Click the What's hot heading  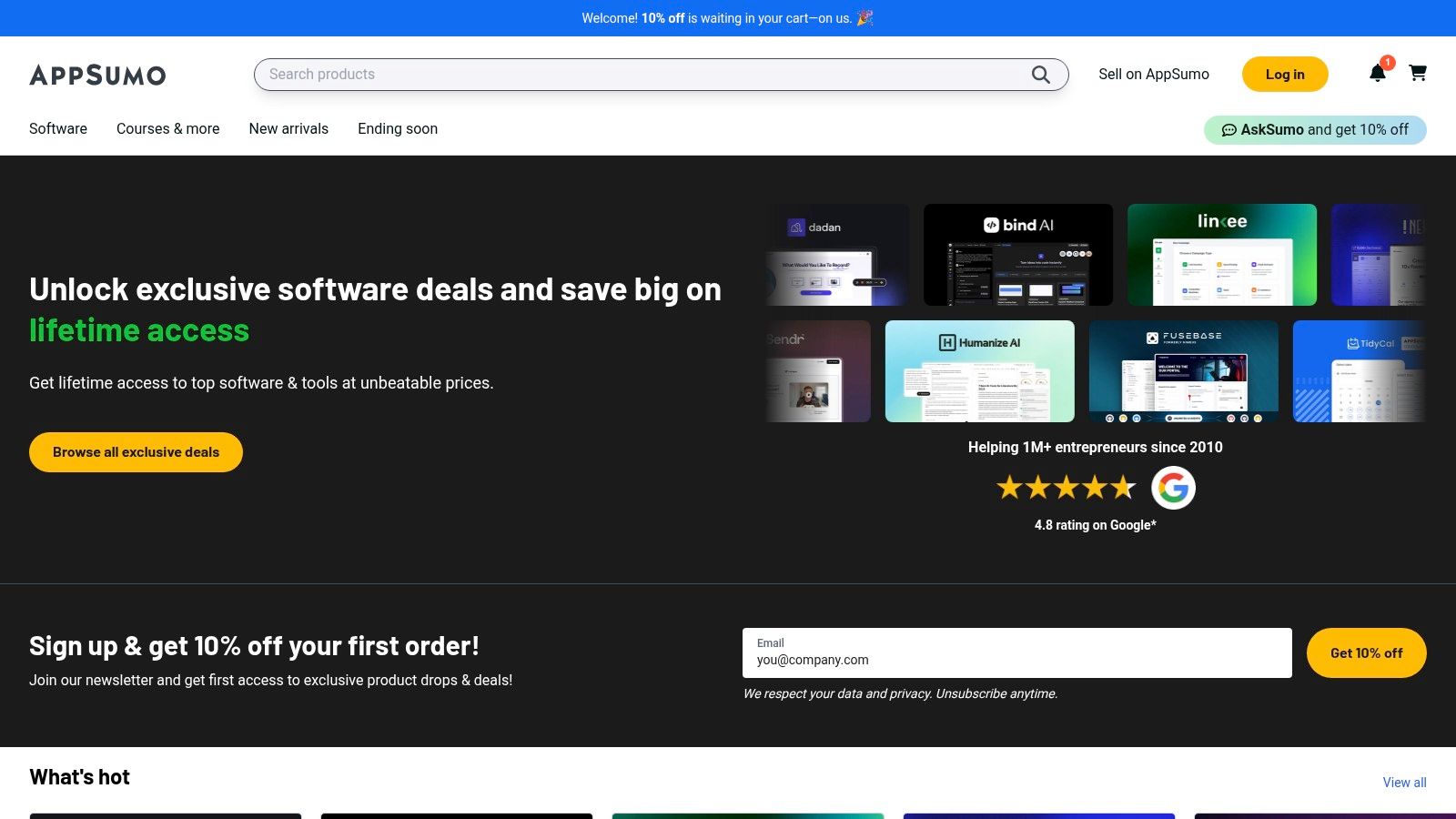tap(80, 777)
